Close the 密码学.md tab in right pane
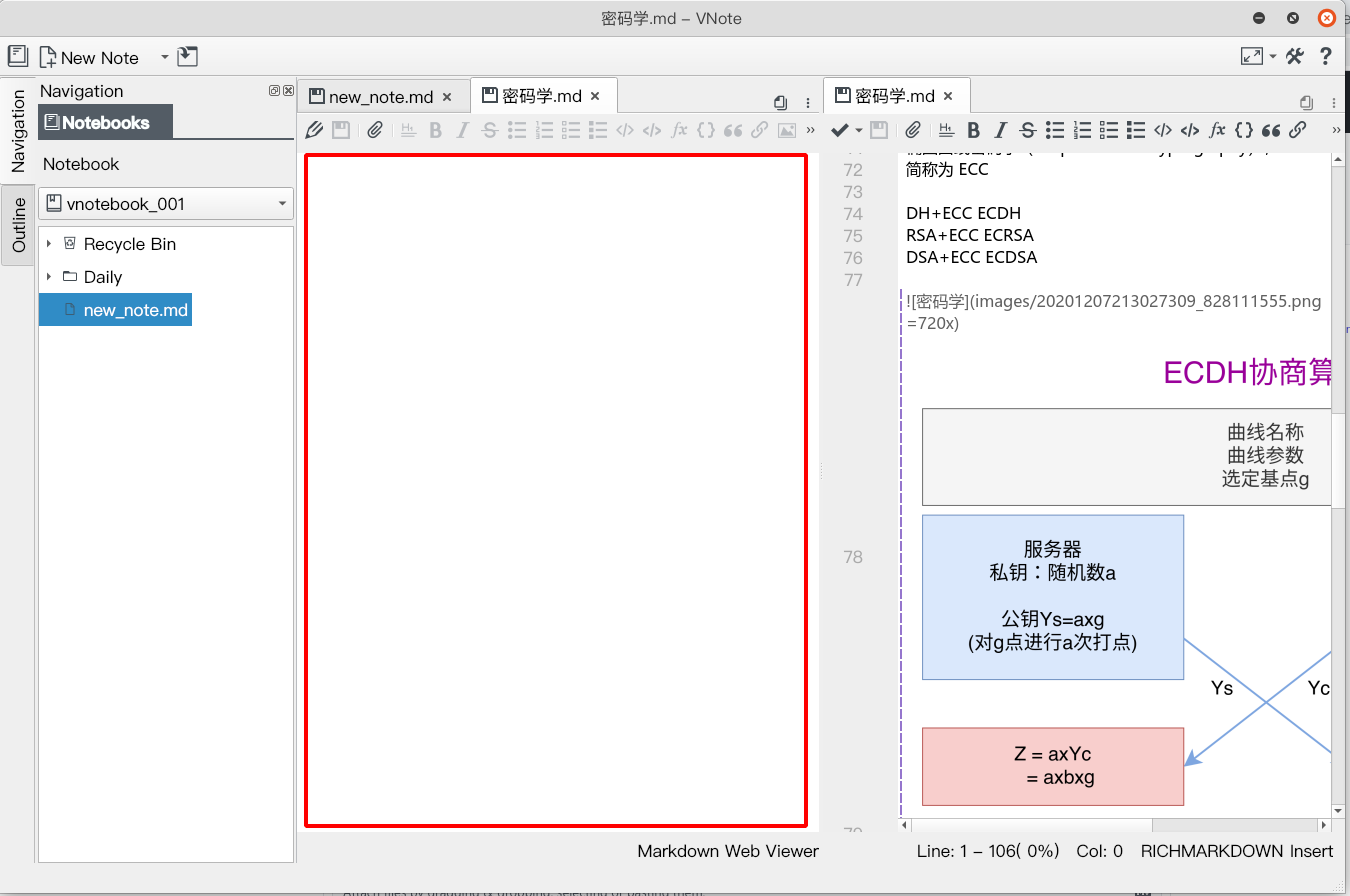 click(x=948, y=96)
